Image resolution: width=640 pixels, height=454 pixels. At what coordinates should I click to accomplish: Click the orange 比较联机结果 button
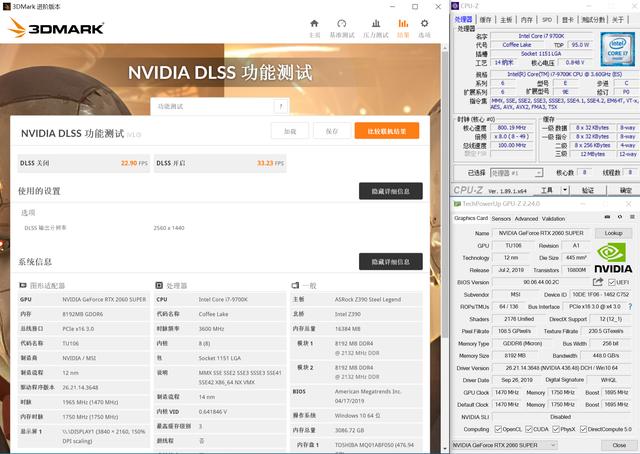pyautogui.click(x=387, y=131)
